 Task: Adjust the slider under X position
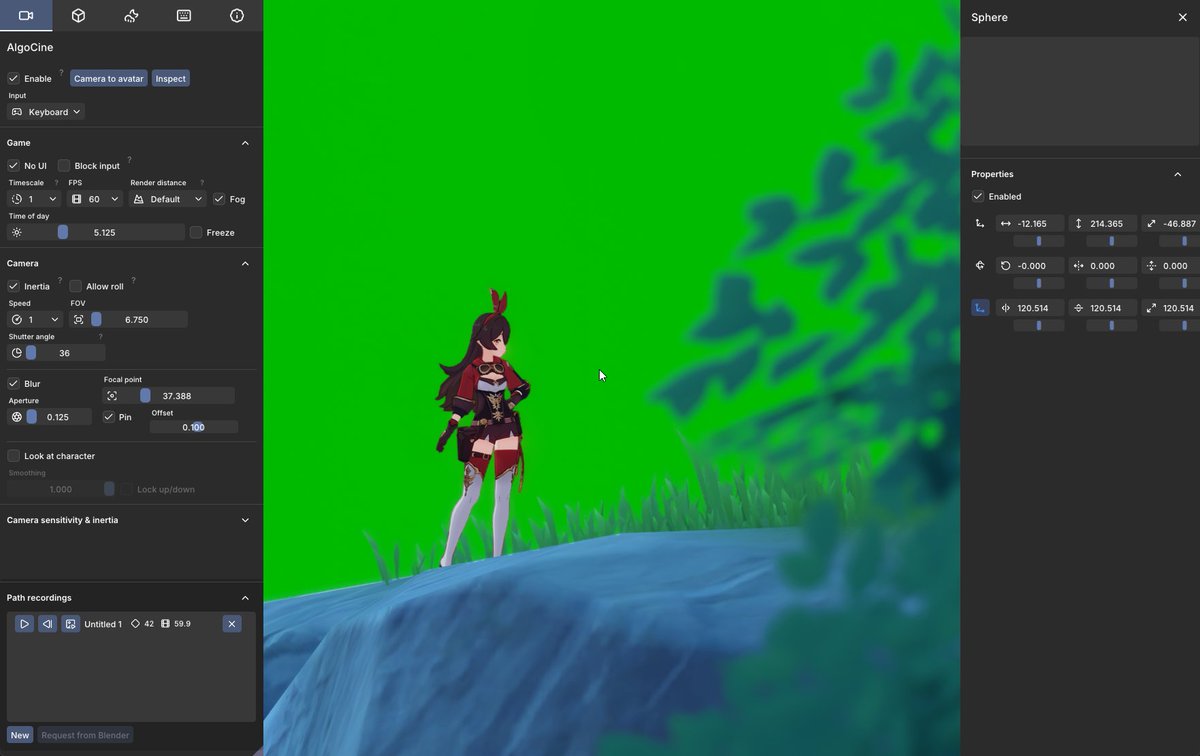pos(1038,241)
